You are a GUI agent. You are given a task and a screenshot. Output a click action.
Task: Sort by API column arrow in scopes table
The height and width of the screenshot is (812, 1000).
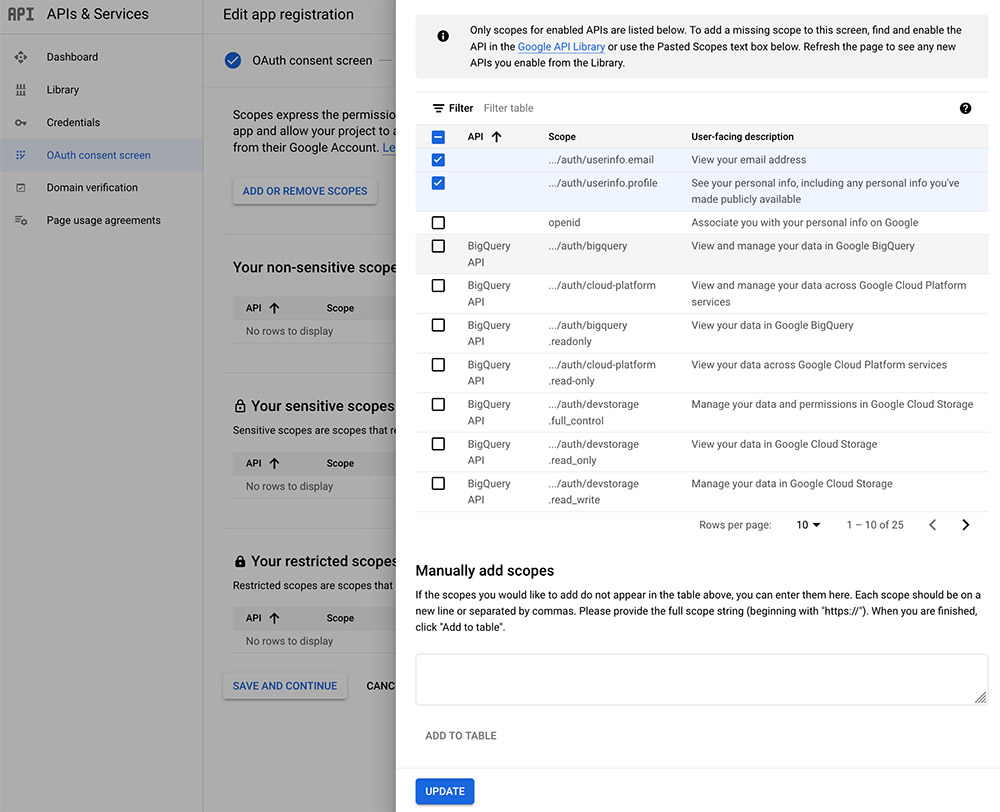coord(496,137)
